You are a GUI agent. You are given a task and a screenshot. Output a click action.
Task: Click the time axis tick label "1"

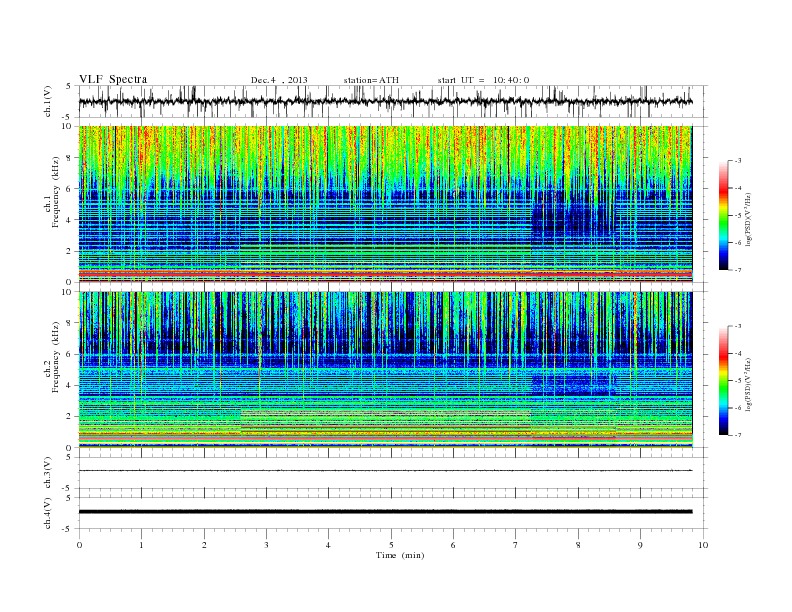click(141, 545)
